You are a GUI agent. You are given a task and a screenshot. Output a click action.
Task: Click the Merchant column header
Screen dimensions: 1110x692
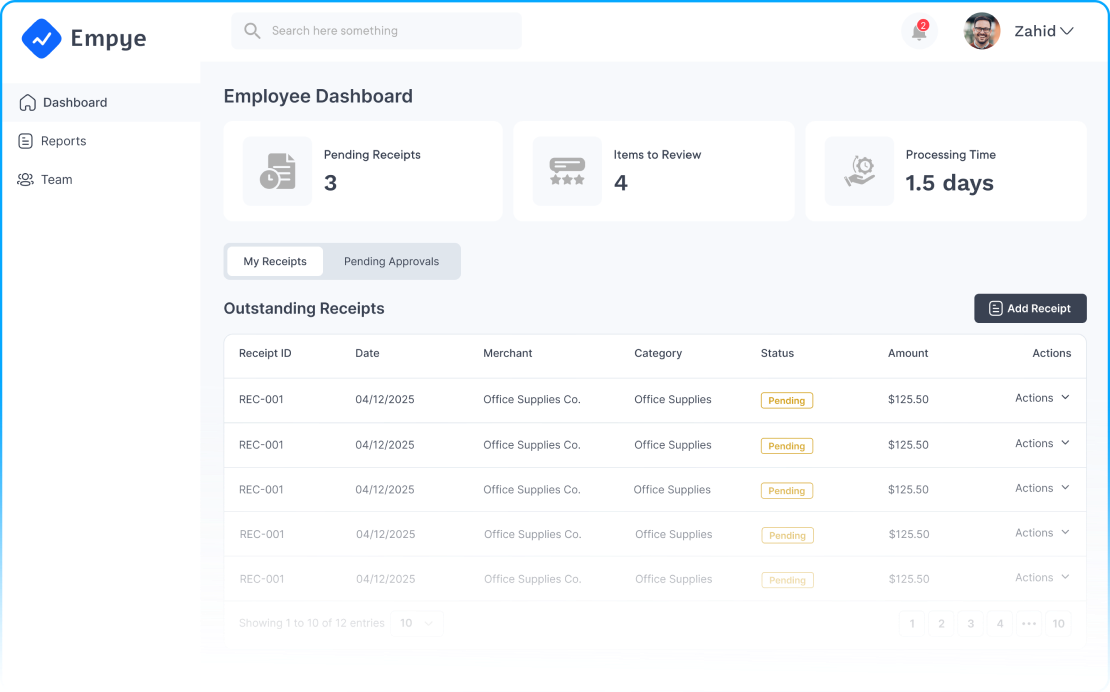pyautogui.click(x=508, y=353)
